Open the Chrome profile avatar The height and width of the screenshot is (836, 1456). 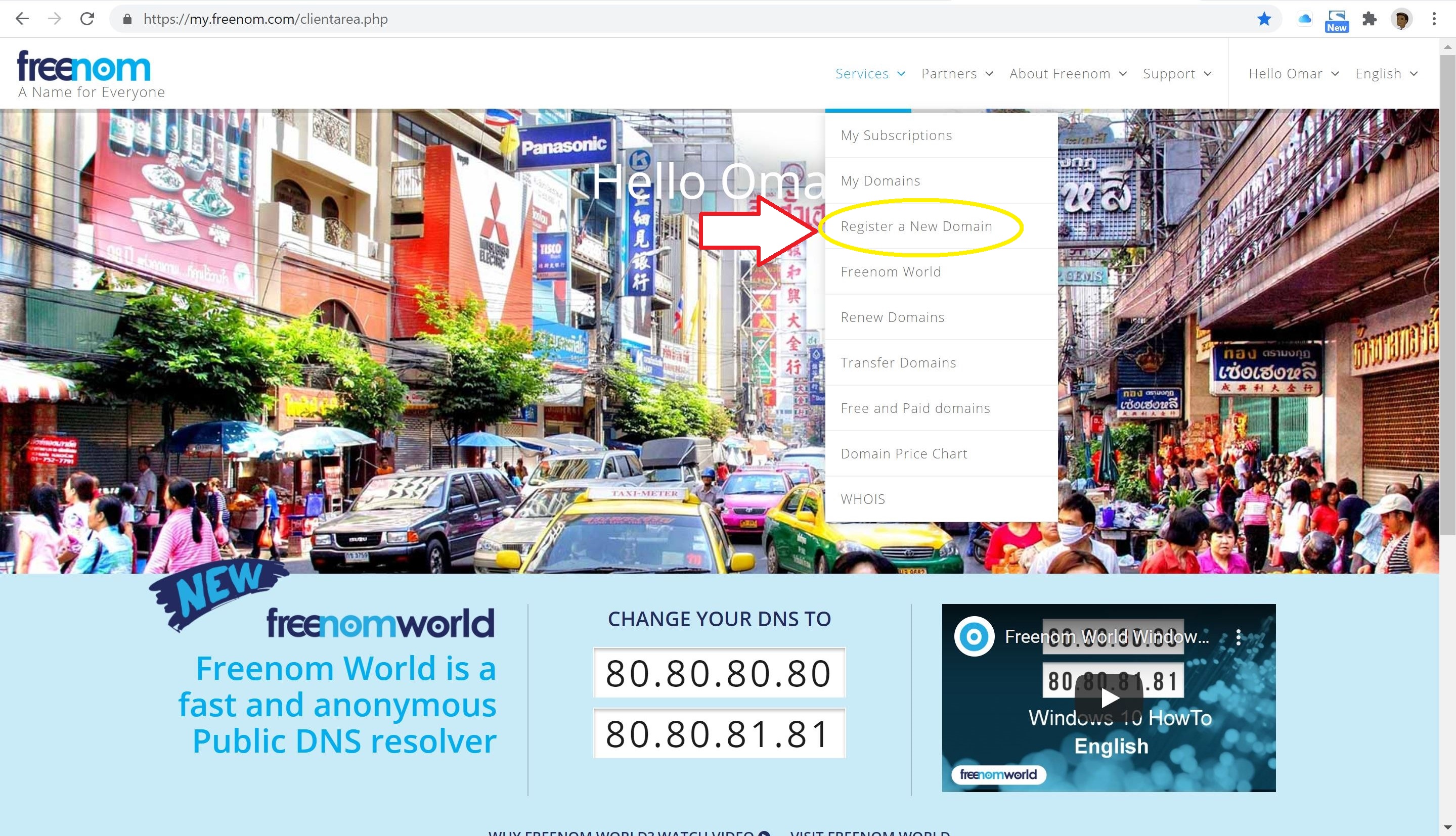point(1401,20)
